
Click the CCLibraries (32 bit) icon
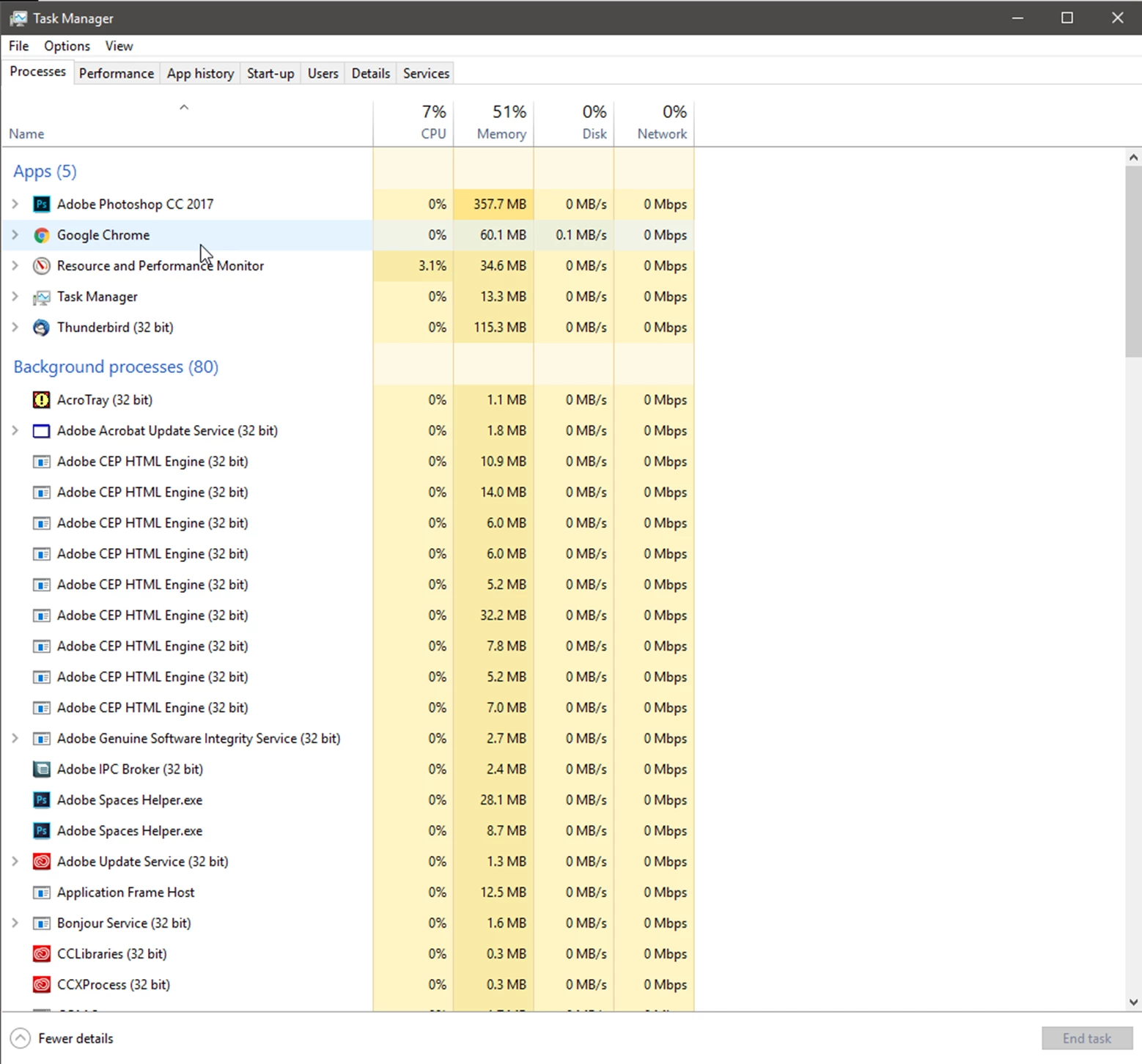click(x=42, y=954)
